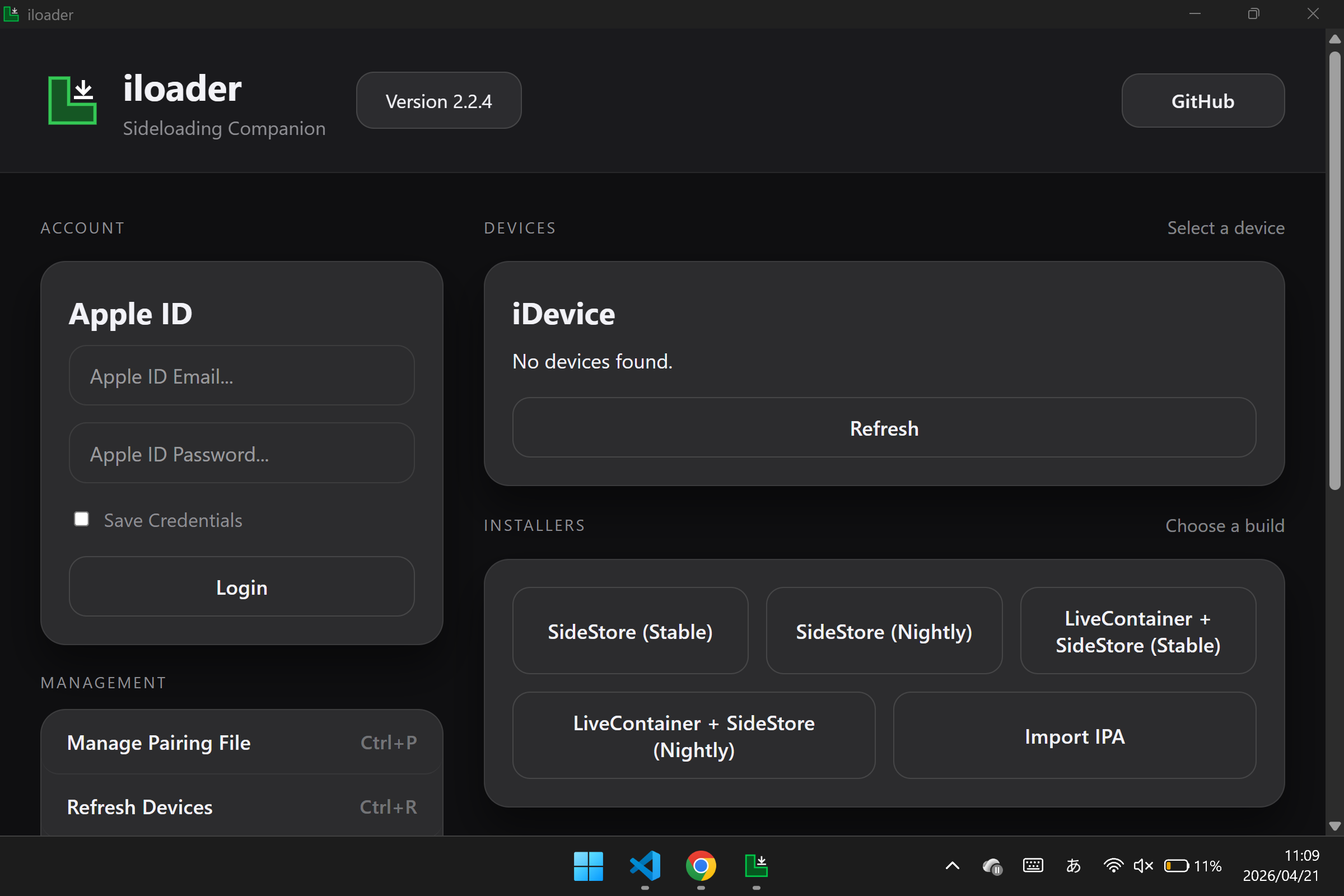Open the Wi-Fi network tray icon
Image resolution: width=1344 pixels, height=896 pixels.
click(1113, 866)
